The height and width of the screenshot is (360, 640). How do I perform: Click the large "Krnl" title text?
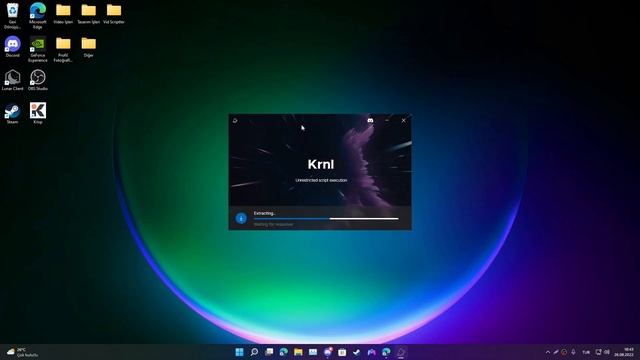321,164
